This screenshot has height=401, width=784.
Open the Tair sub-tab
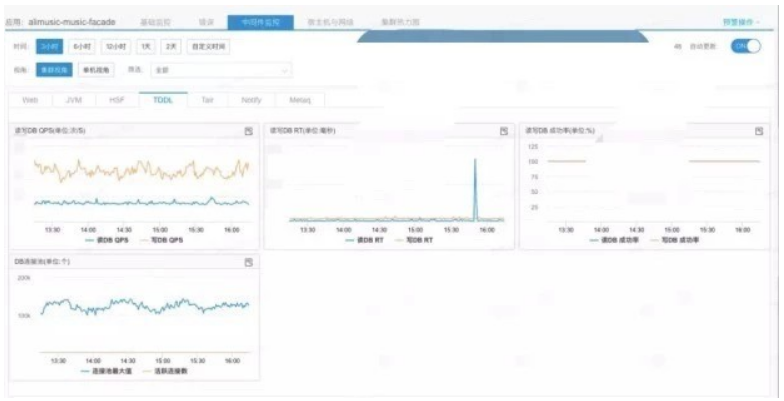tap(208, 100)
